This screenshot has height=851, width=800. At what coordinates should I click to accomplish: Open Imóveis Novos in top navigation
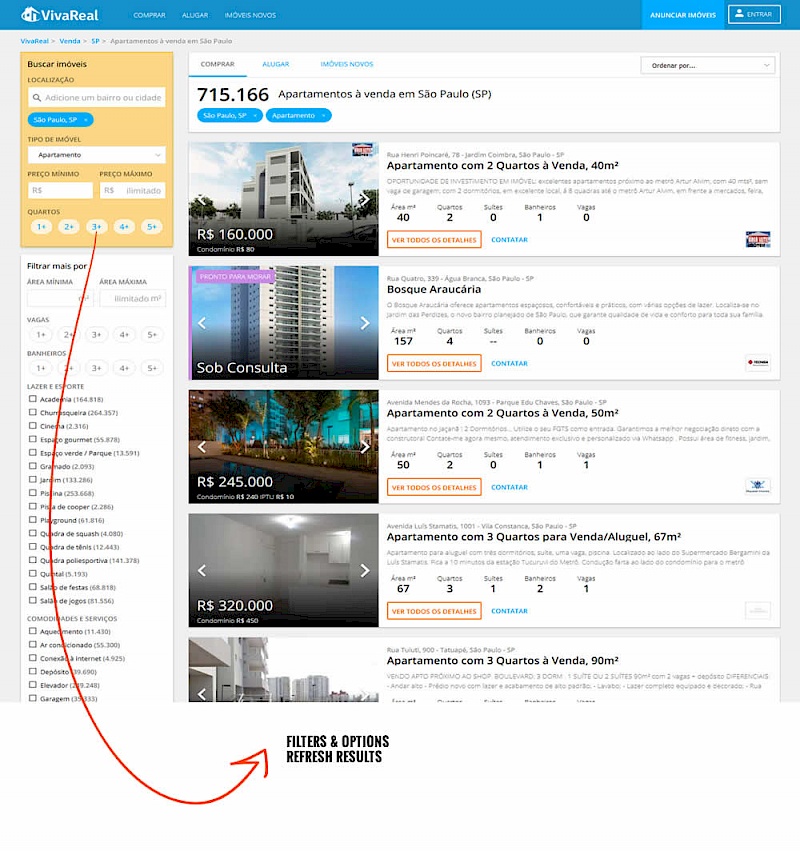pyautogui.click(x=250, y=15)
